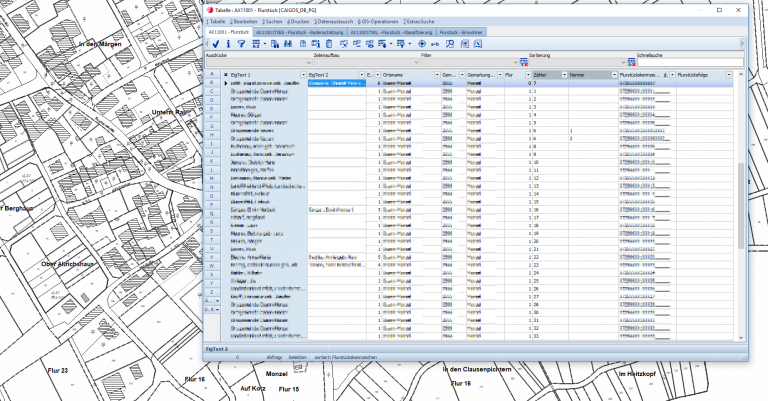The width and height of the screenshot is (768, 401).
Task: Open the arrow beside the funnel-table icon
Action: [x=410, y=44]
